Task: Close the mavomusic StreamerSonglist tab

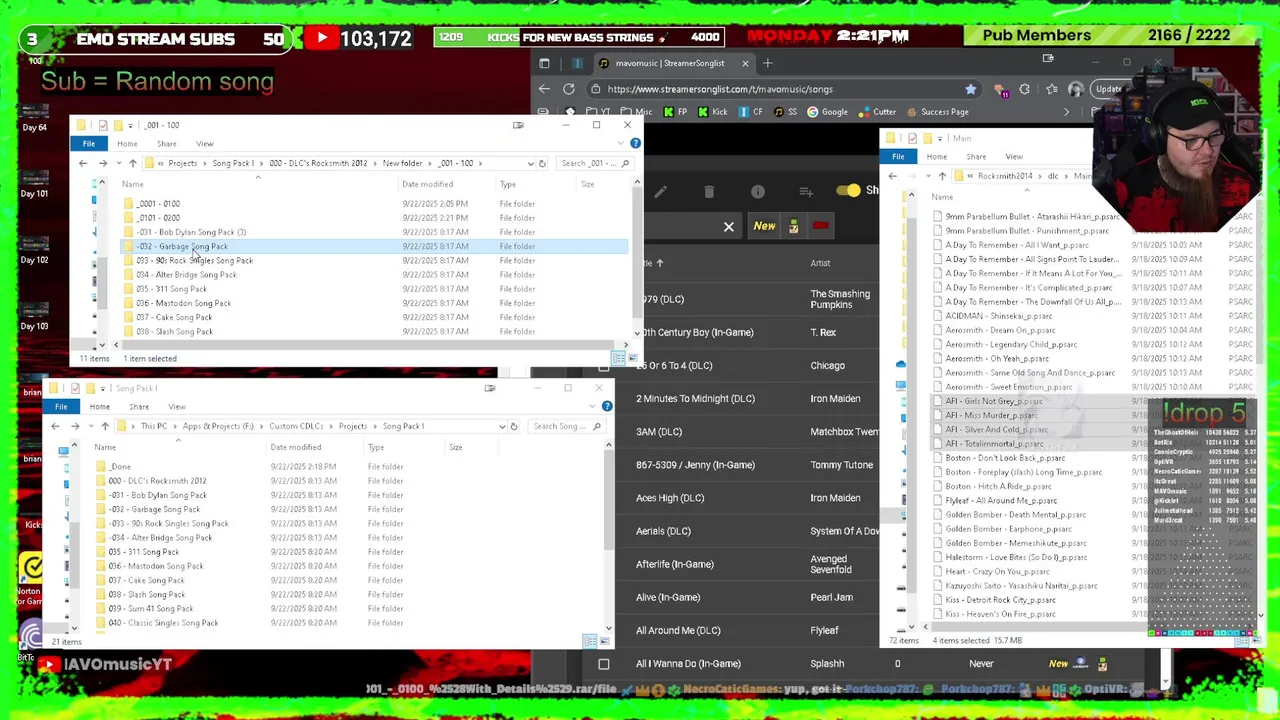Action: click(x=745, y=63)
